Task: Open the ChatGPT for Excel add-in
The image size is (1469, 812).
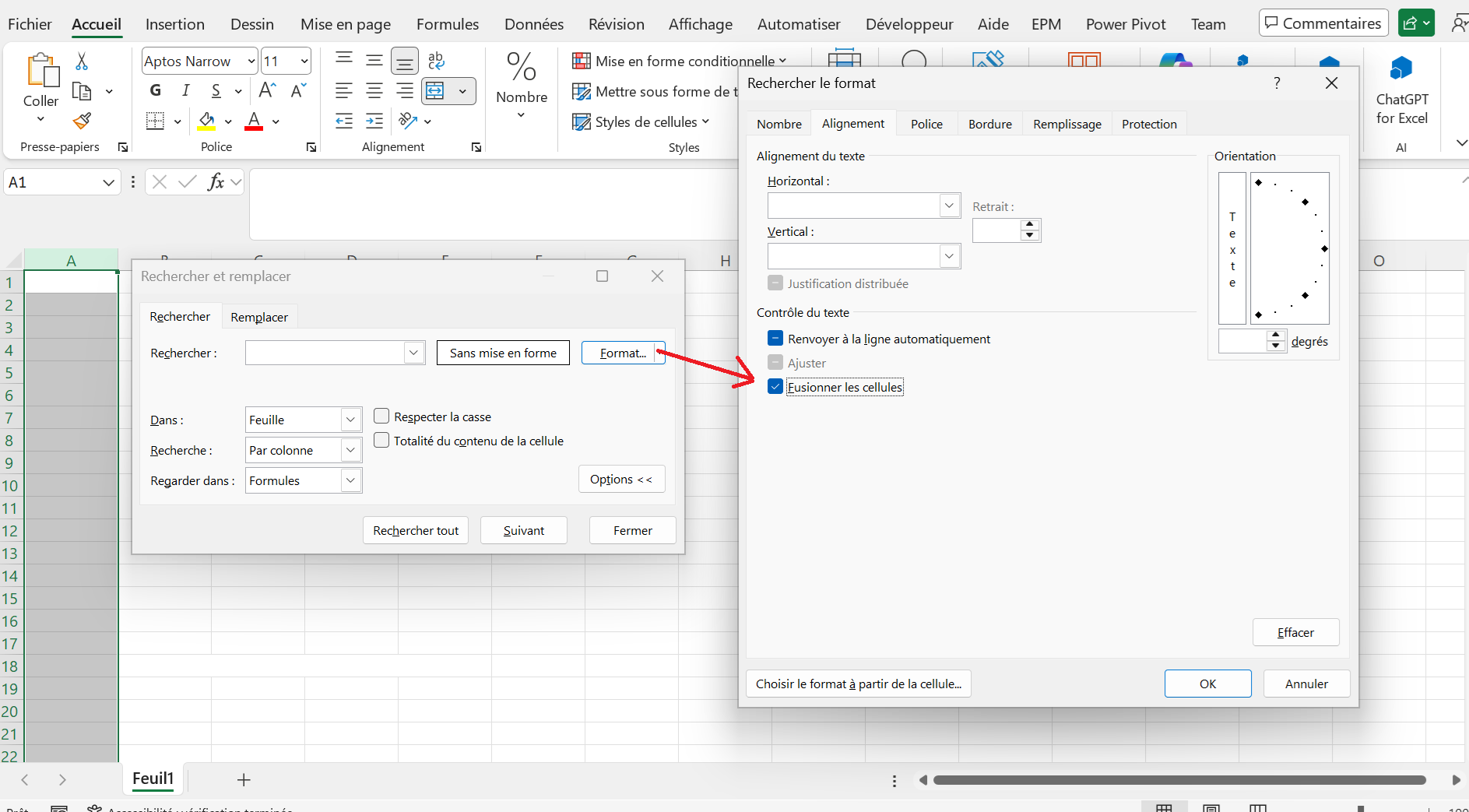Action: click(x=1401, y=90)
